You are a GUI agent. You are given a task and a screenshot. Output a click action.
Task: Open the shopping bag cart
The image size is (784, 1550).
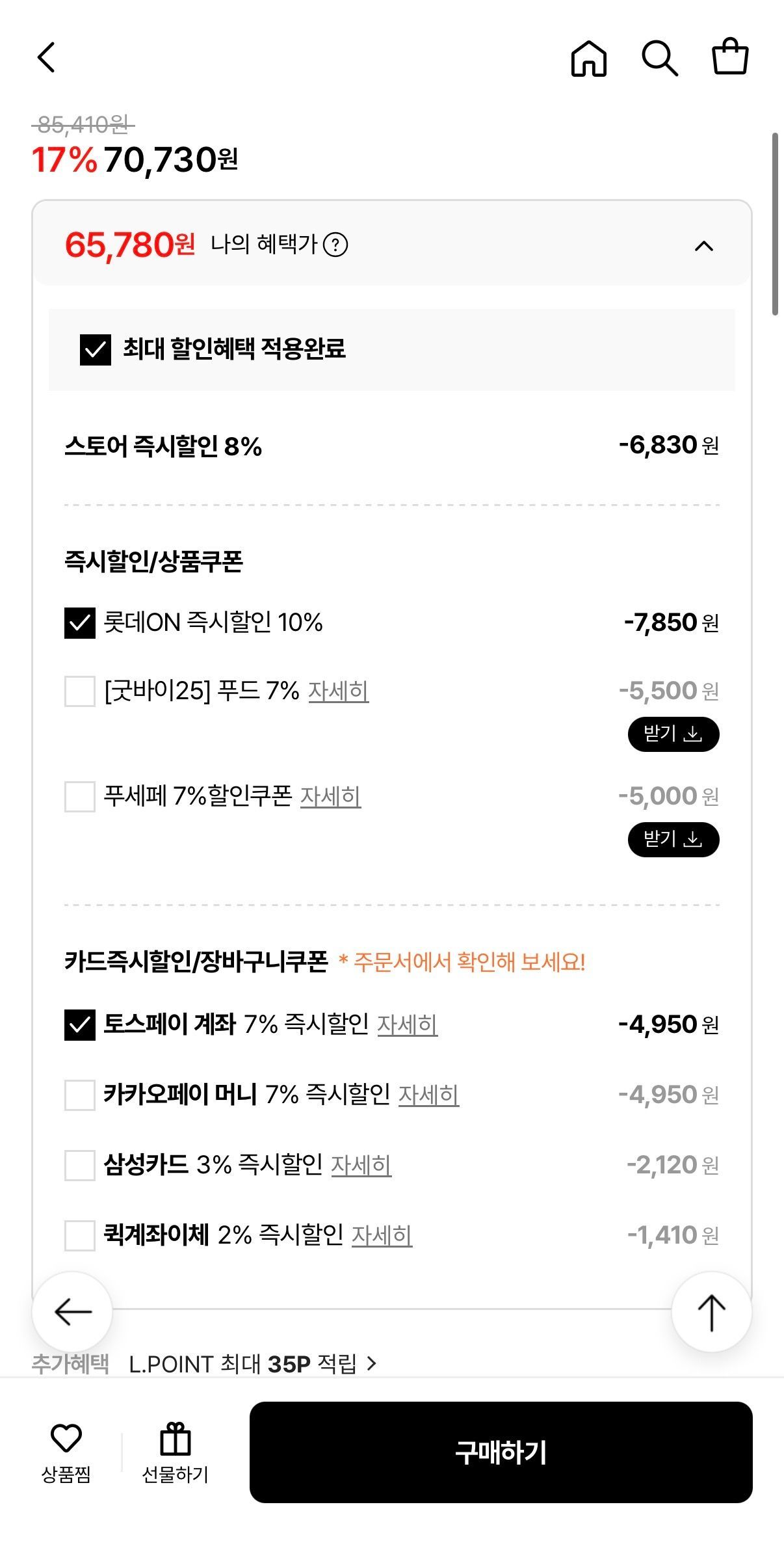click(730, 57)
